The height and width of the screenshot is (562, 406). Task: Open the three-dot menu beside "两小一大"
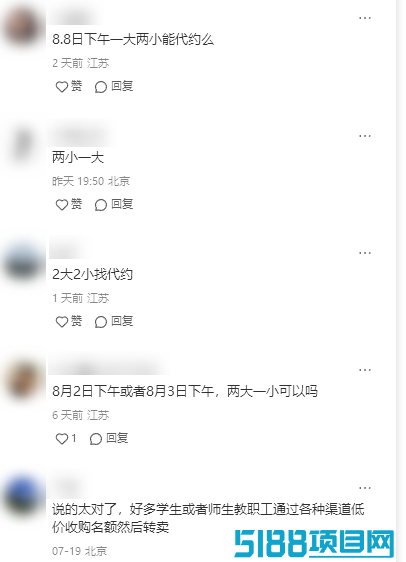click(365, 136)
